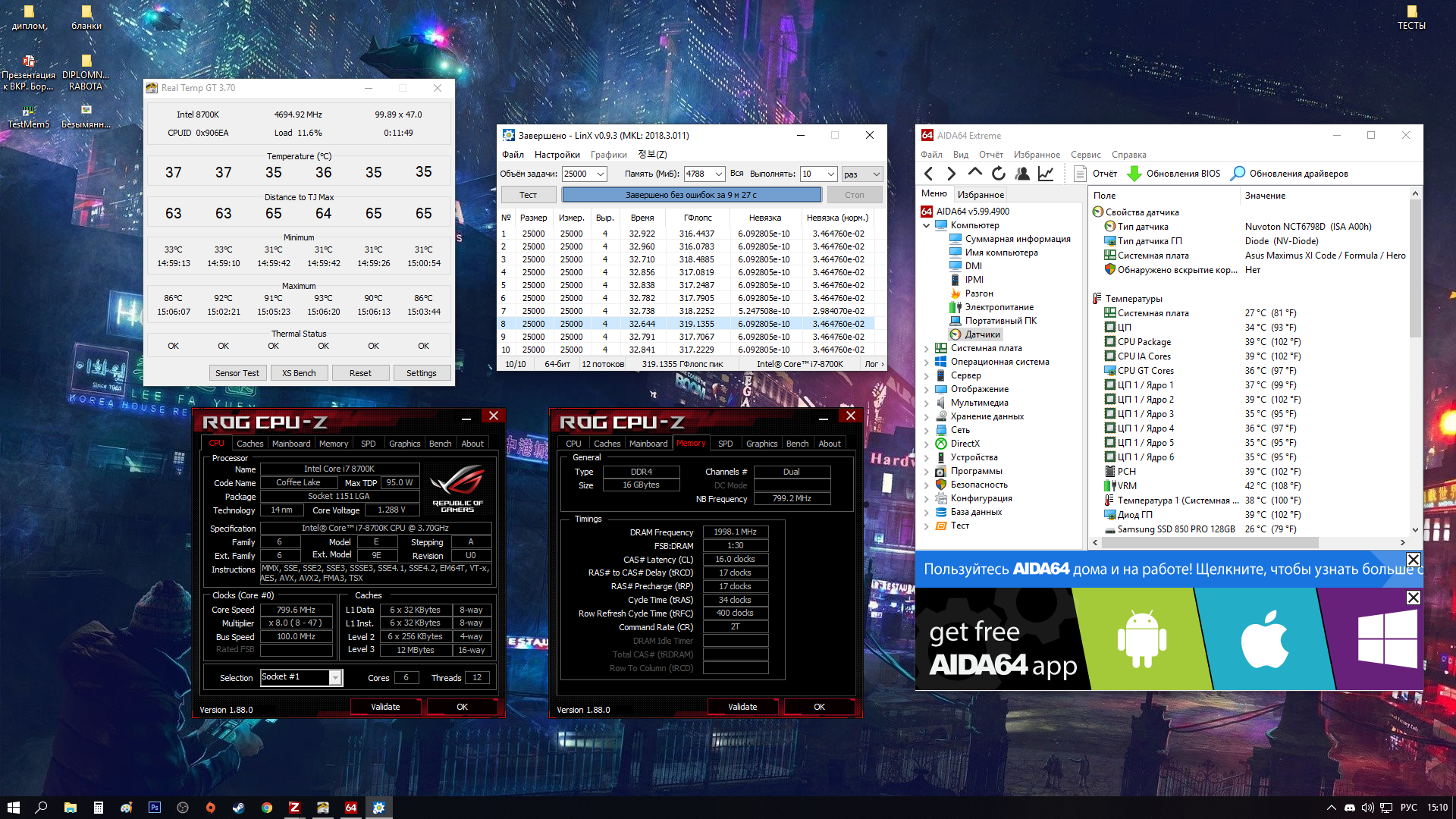Image resolution: width=1456 pixels, height=819 pixels.
Task: Close the AIDA64 advertisement banner
Action: pos(1414,560)
